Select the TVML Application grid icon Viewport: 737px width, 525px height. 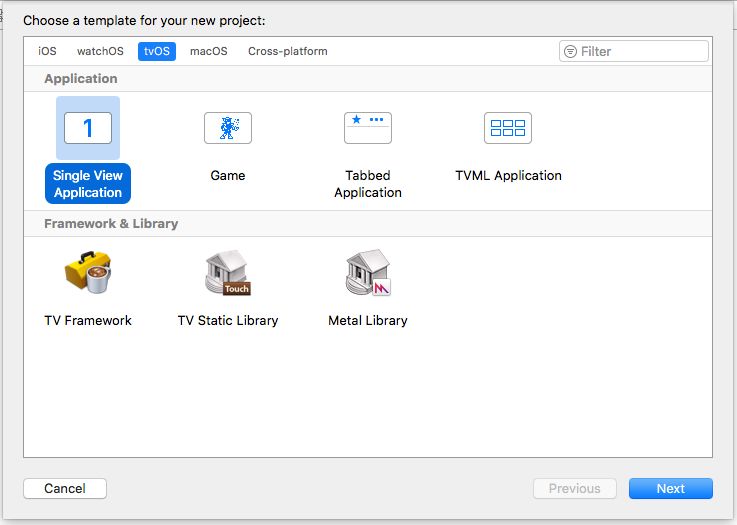click(x=508, y=128)
